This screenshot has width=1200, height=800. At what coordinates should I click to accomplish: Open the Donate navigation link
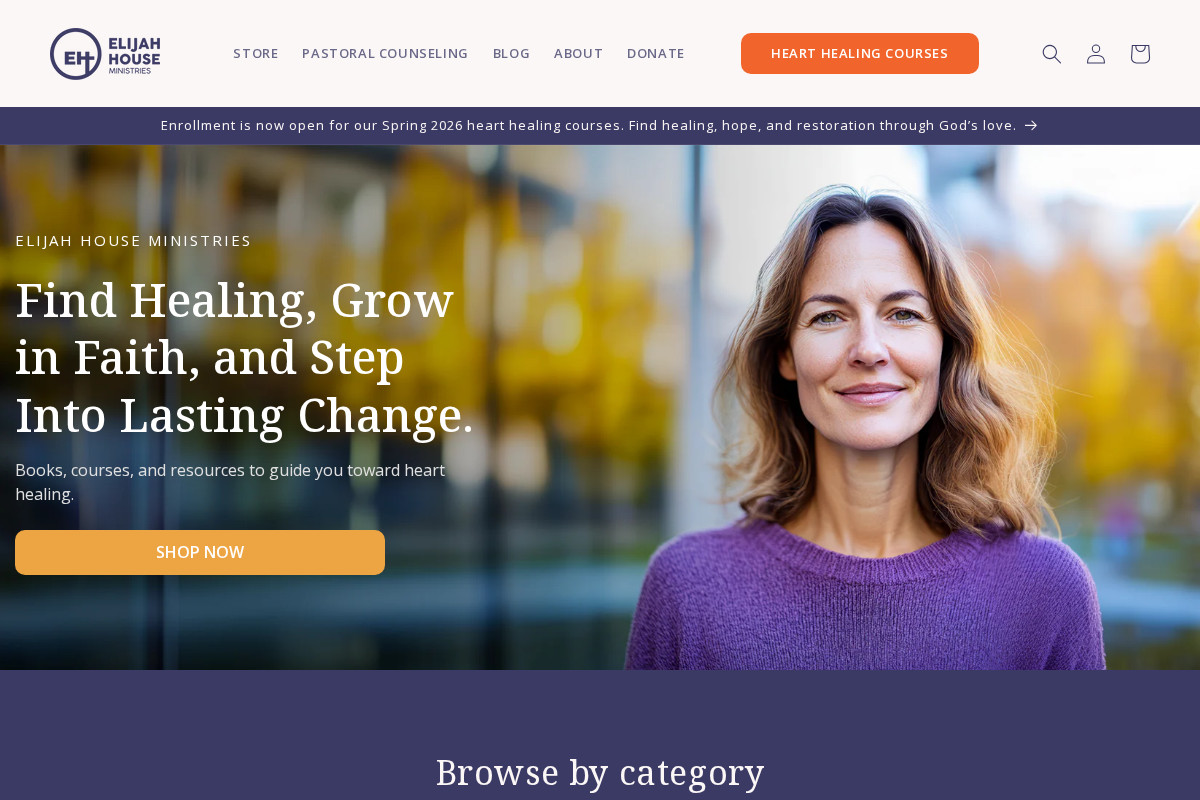656,54
